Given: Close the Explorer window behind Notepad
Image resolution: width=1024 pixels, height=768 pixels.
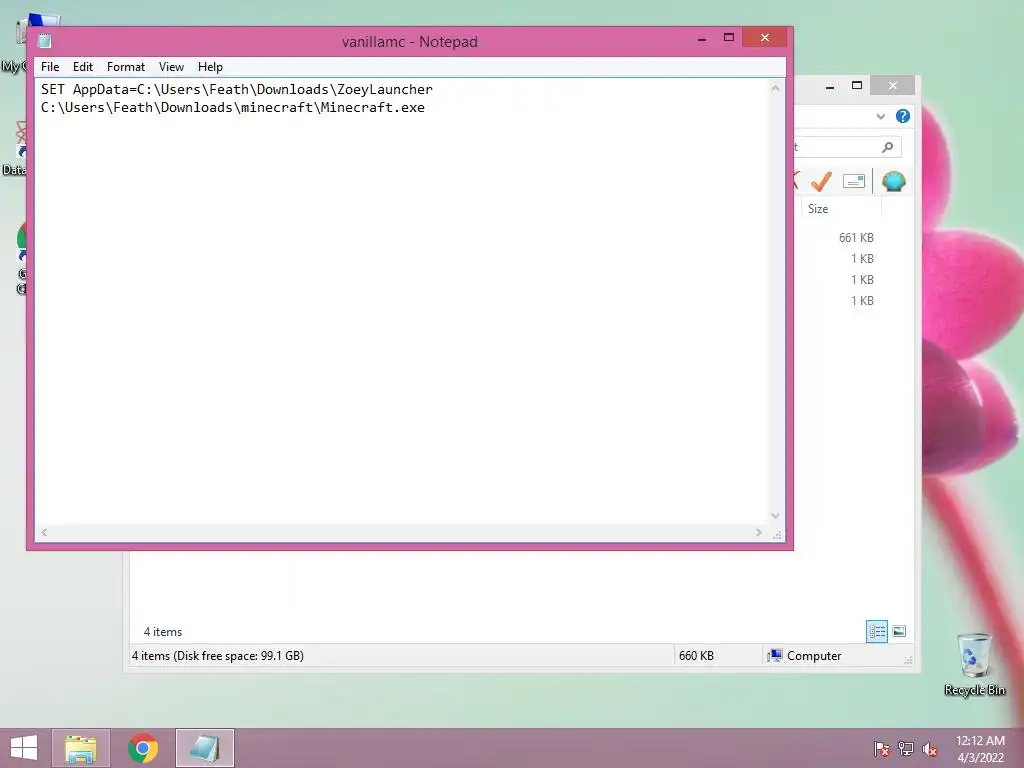Looking at the screenshot, I should pyautogui.click(x=893, y=86).
